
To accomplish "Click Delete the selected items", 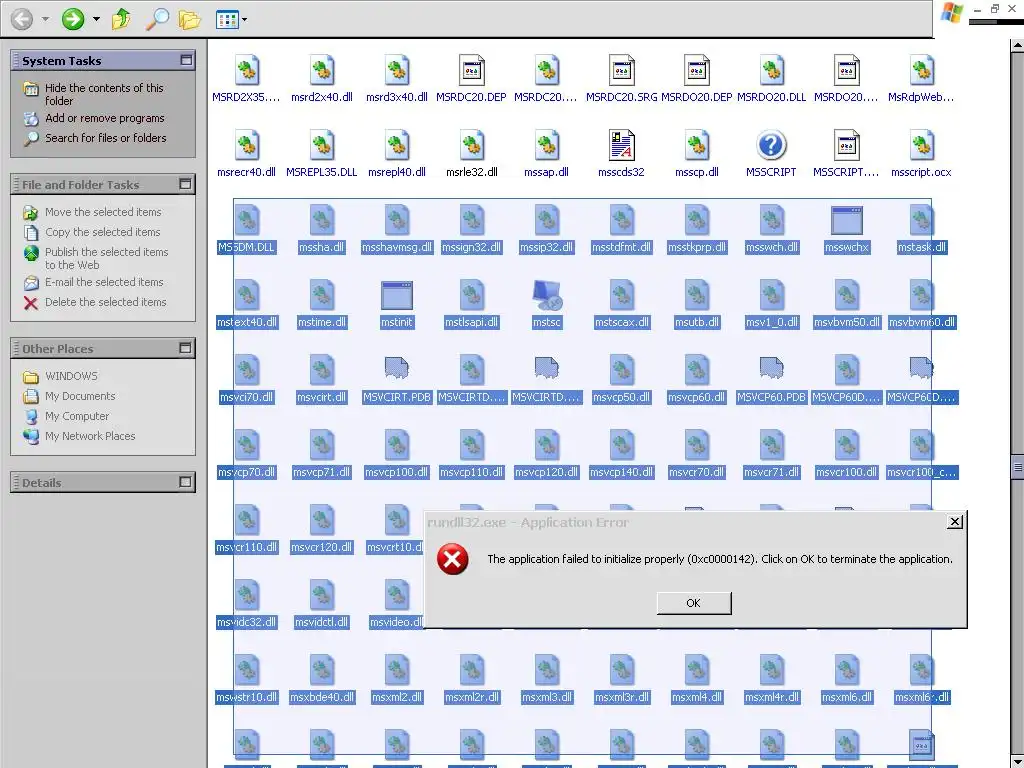I will coord(105,302).
